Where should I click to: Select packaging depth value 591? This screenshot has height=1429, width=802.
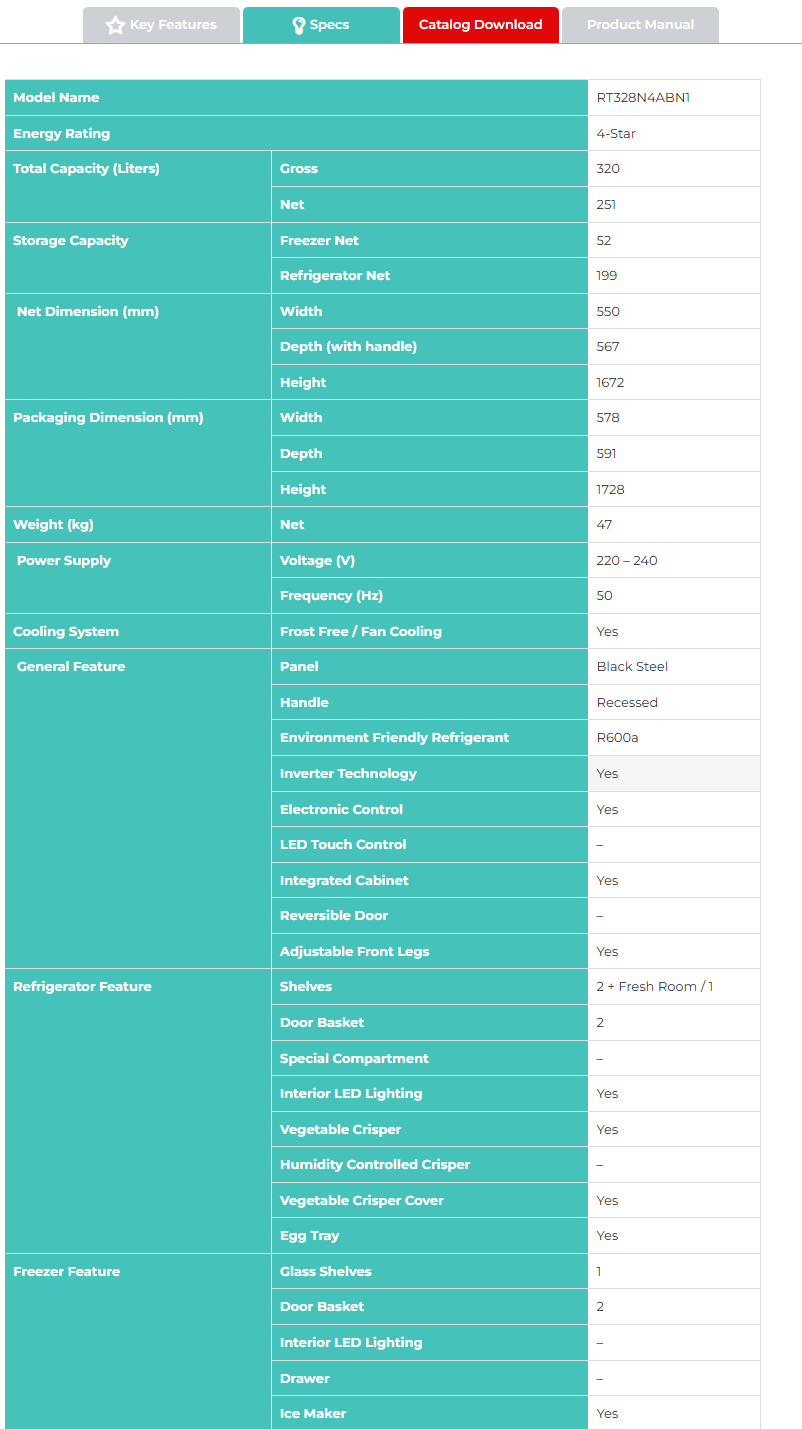click(607, 454)
